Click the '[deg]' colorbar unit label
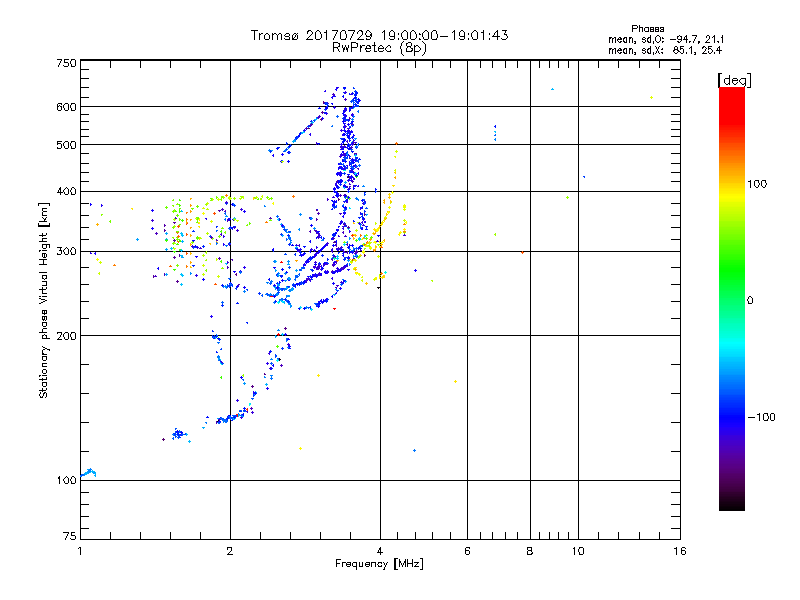This screenshot has width=800, height=600. (x=734, y=80)
